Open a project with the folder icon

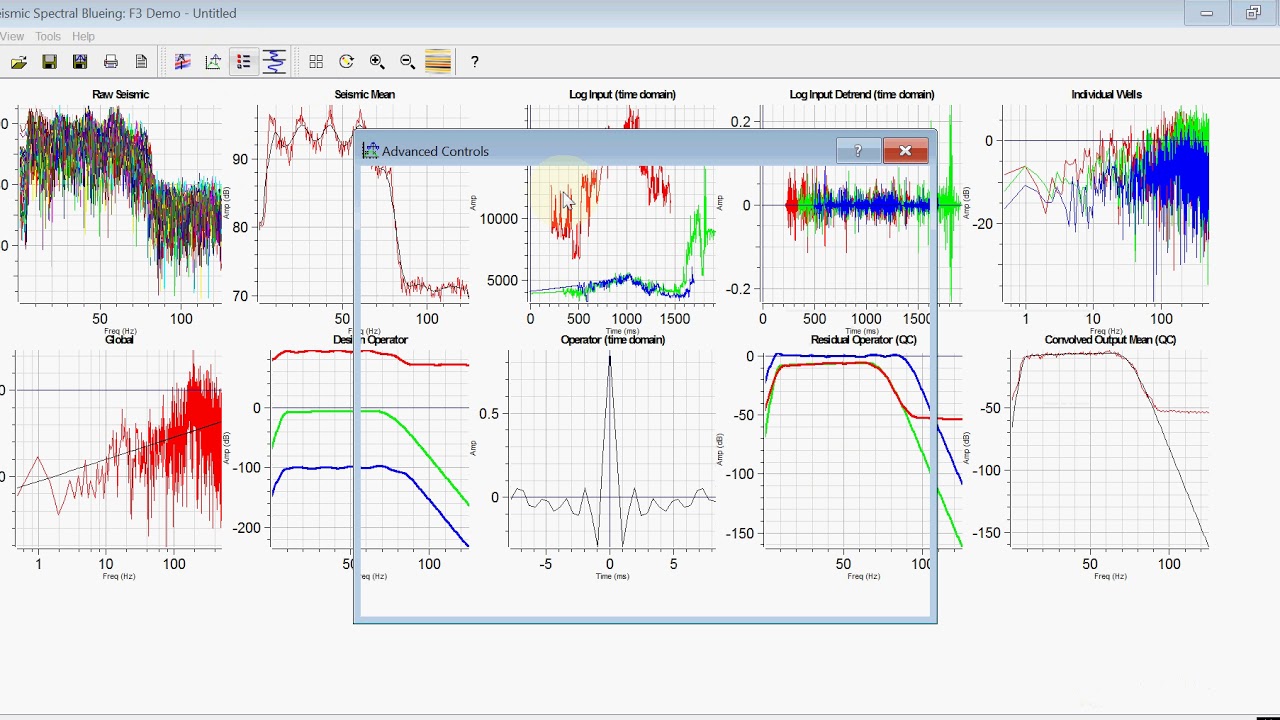(19, 62)
